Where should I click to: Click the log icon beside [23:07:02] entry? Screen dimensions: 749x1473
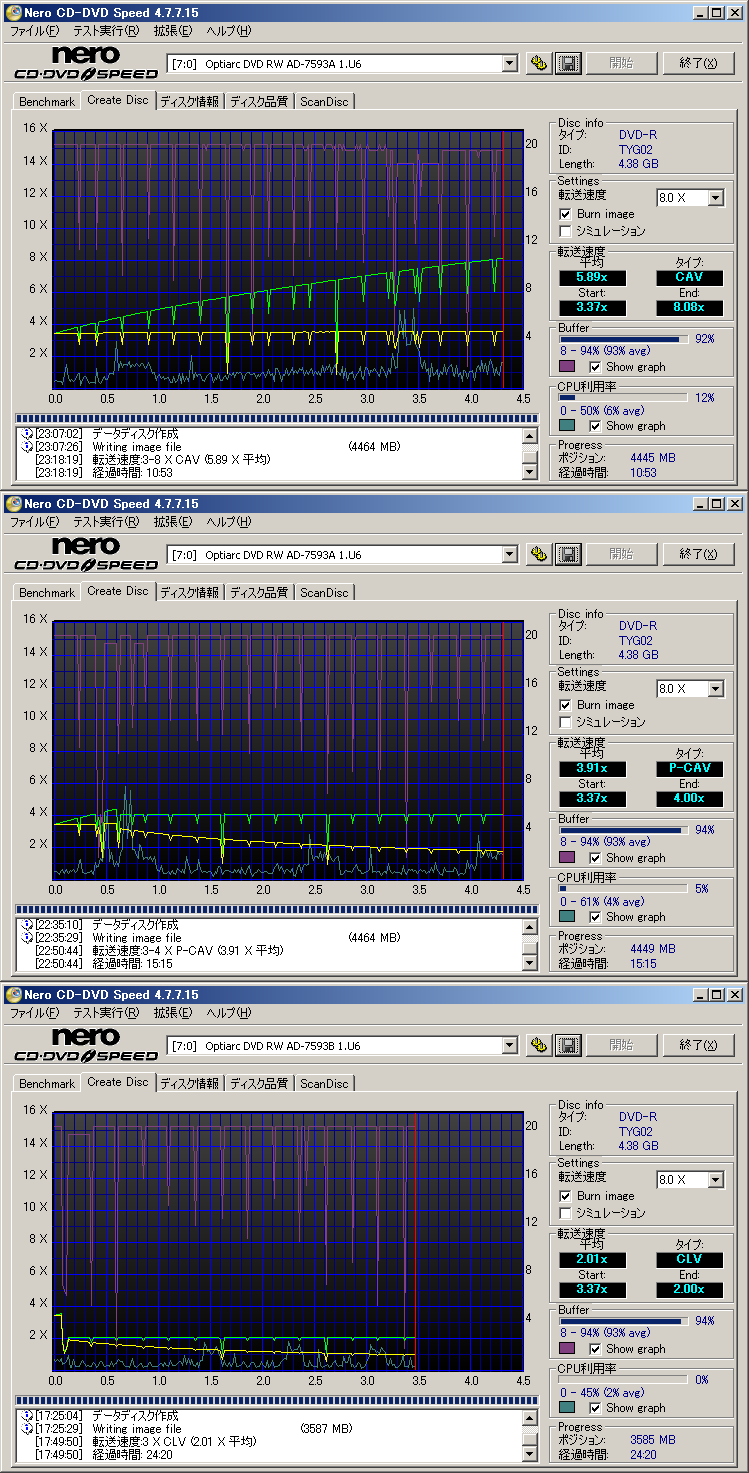coord(27,434)
